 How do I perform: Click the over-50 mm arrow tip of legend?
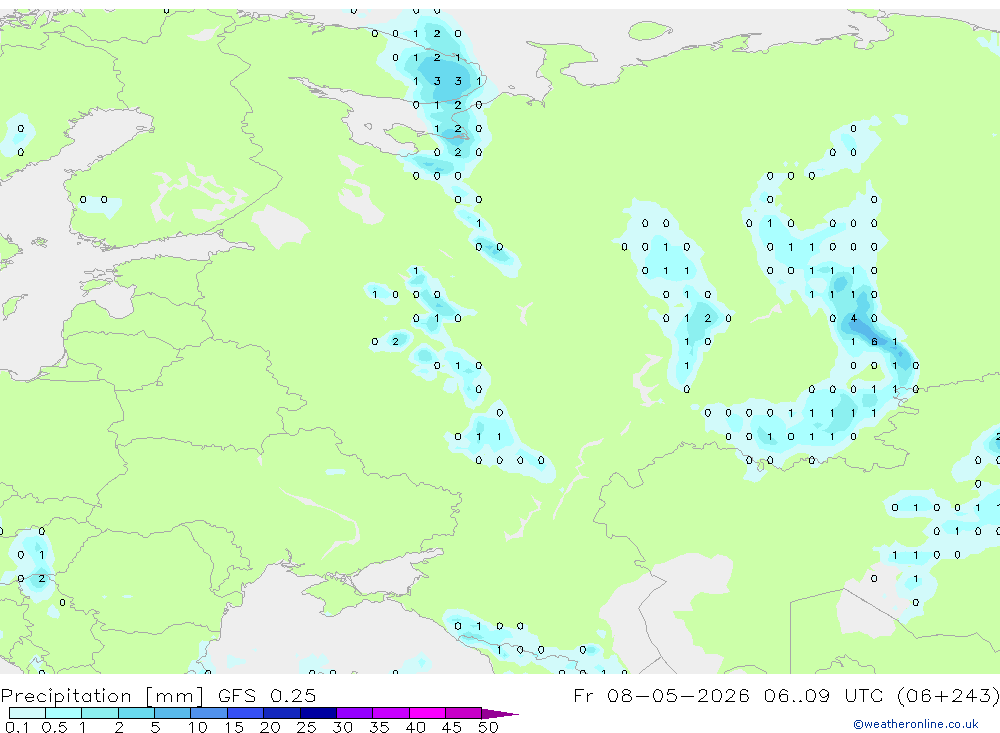click(500, 713)
